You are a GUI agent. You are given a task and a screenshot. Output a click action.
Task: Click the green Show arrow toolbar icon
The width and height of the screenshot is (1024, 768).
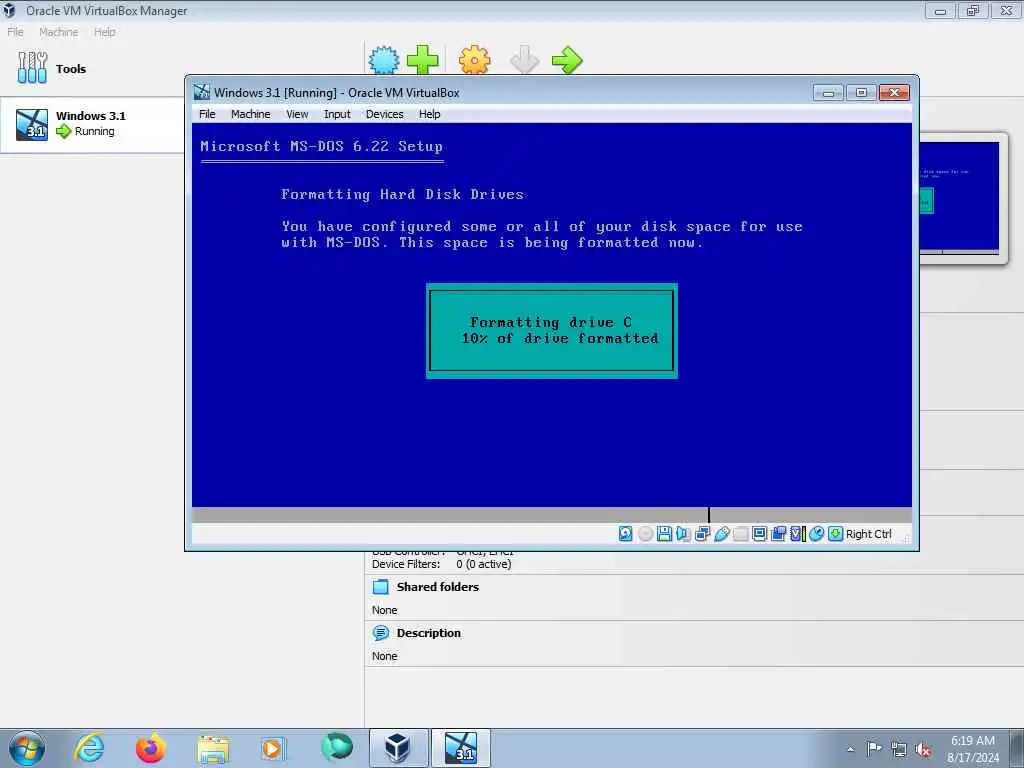click(567, 60)
